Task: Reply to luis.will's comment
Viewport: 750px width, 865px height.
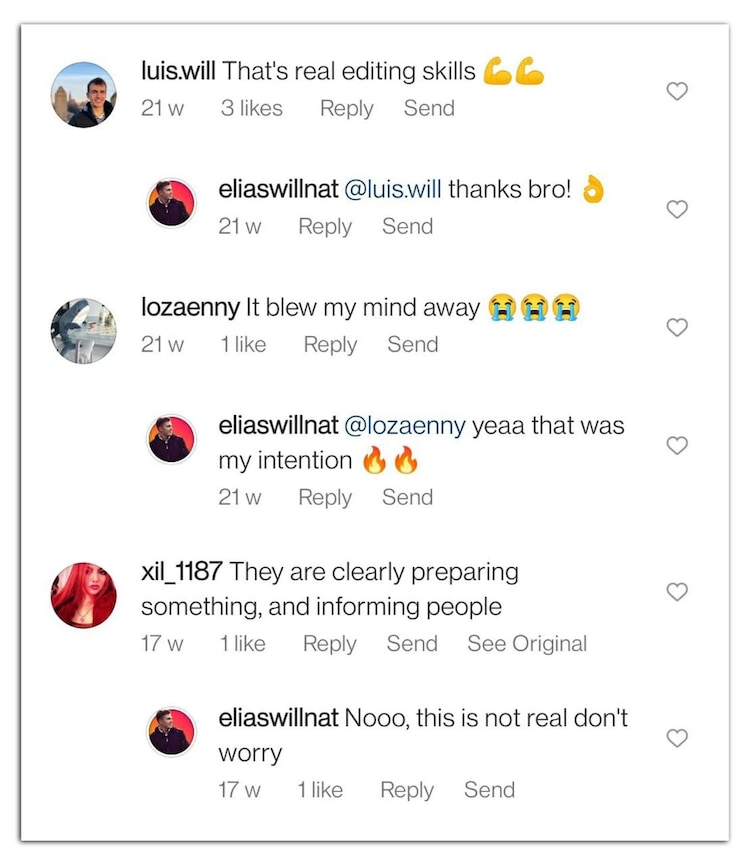Action: click(x=346, y=108)
